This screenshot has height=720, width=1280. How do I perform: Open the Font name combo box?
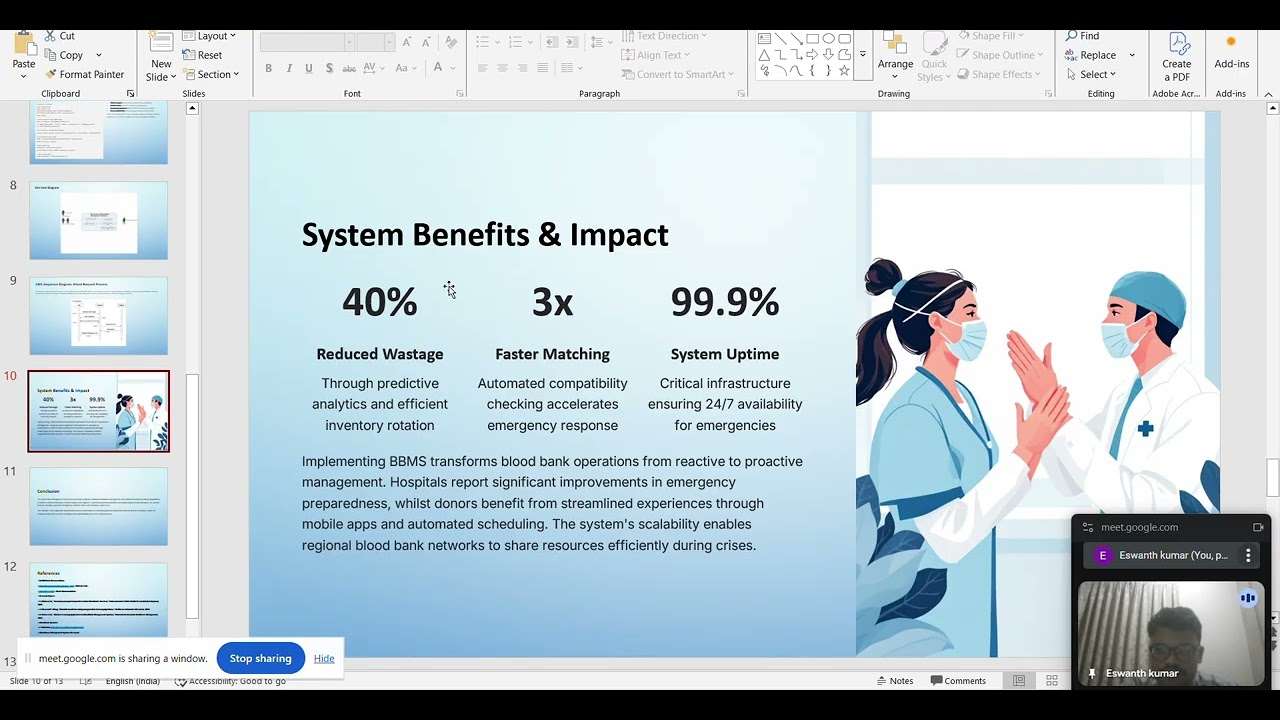[307, 42]
